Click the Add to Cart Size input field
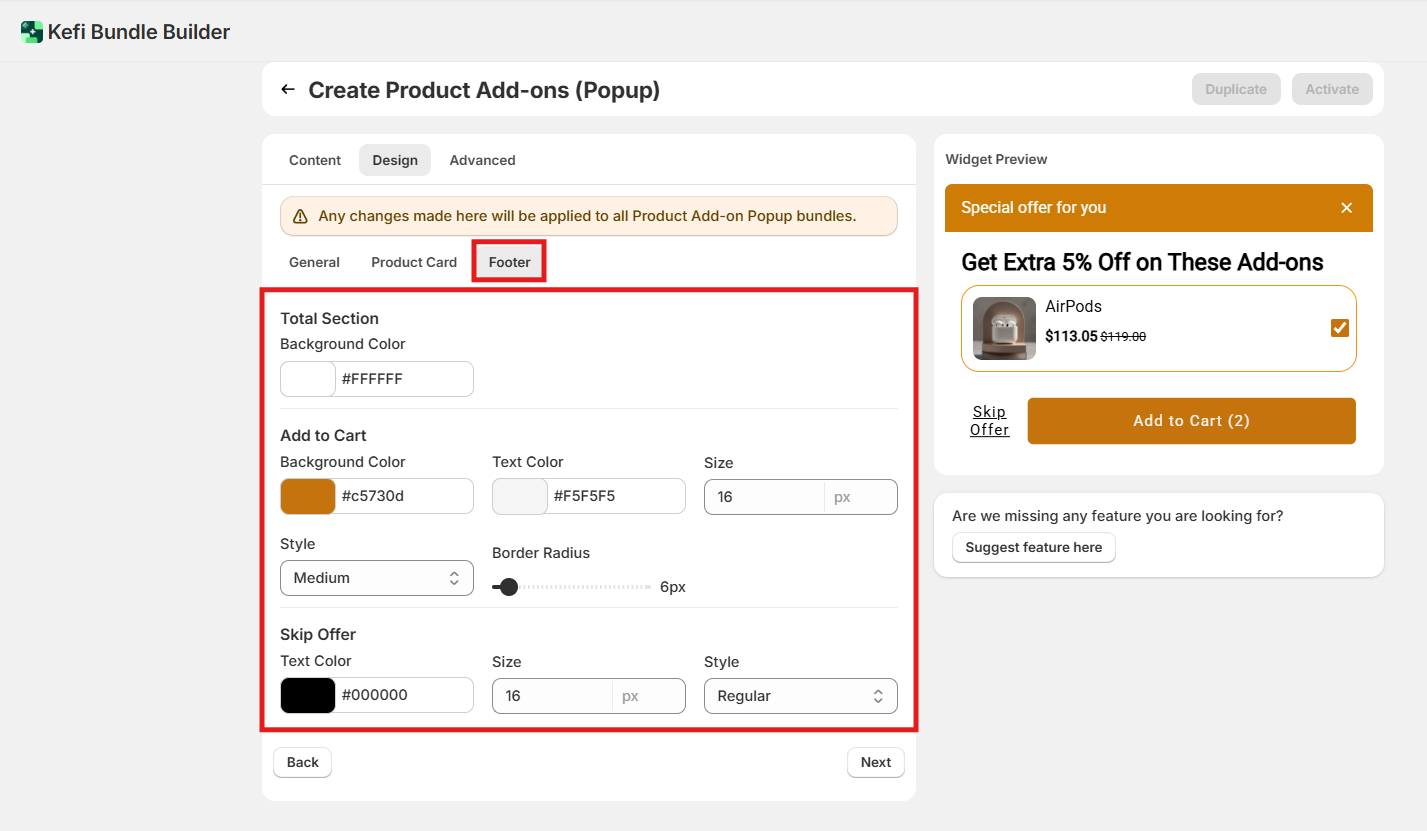 pyautogui.click(x=764, y=497)
